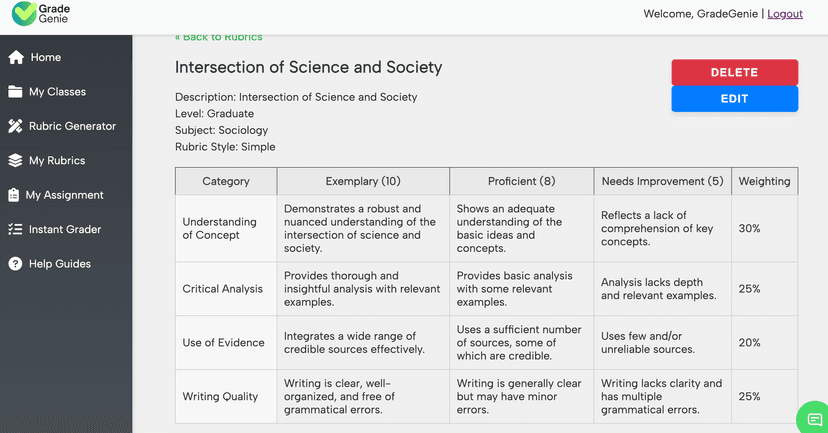Select Instant Grader from the sidebar
Screen dimensions: 828x433
coord(65,229)
